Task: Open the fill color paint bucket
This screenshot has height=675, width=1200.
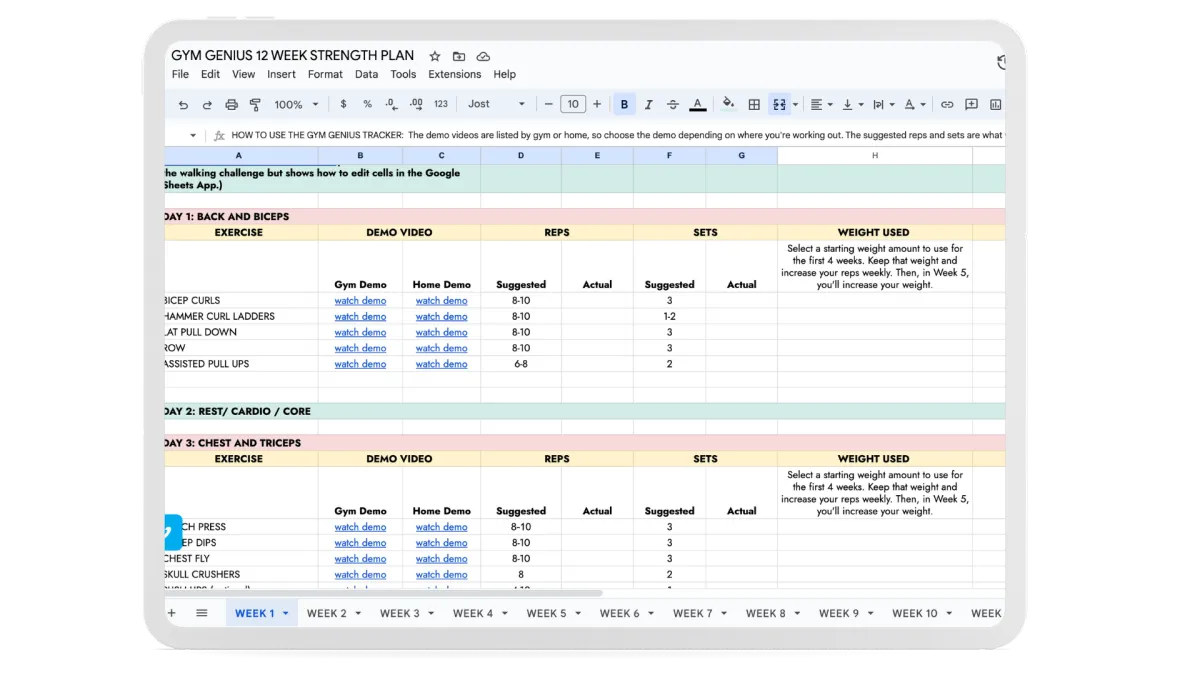Action: click(x=728, y=104)
